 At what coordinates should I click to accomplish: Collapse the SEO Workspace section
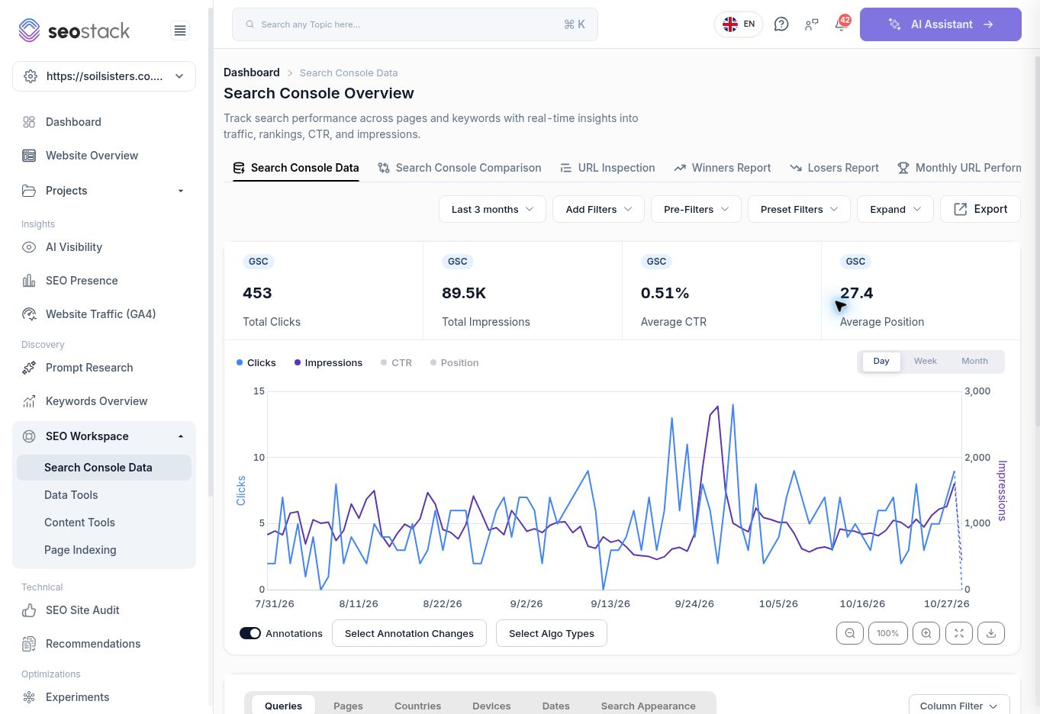[x=104, y=436]
